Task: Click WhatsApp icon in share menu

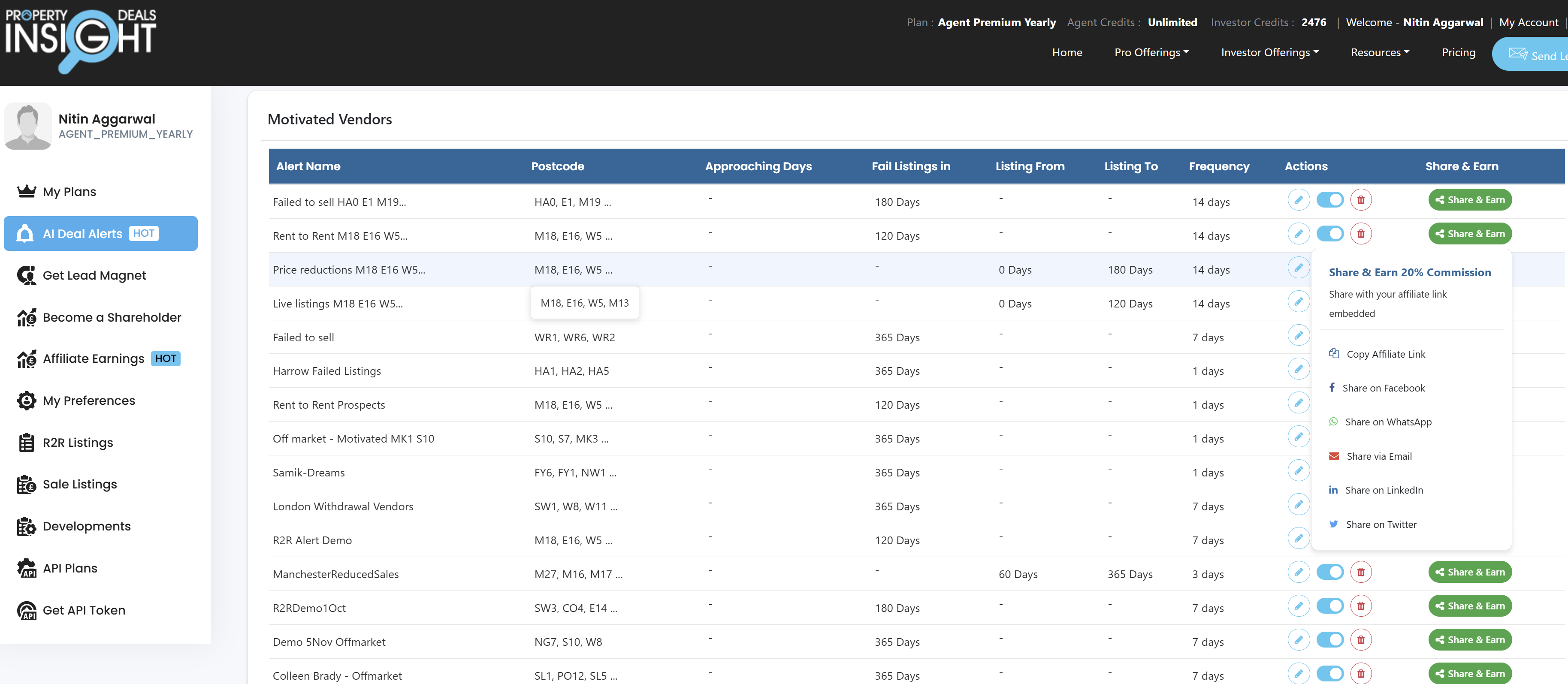Action: click(1333, 422)
